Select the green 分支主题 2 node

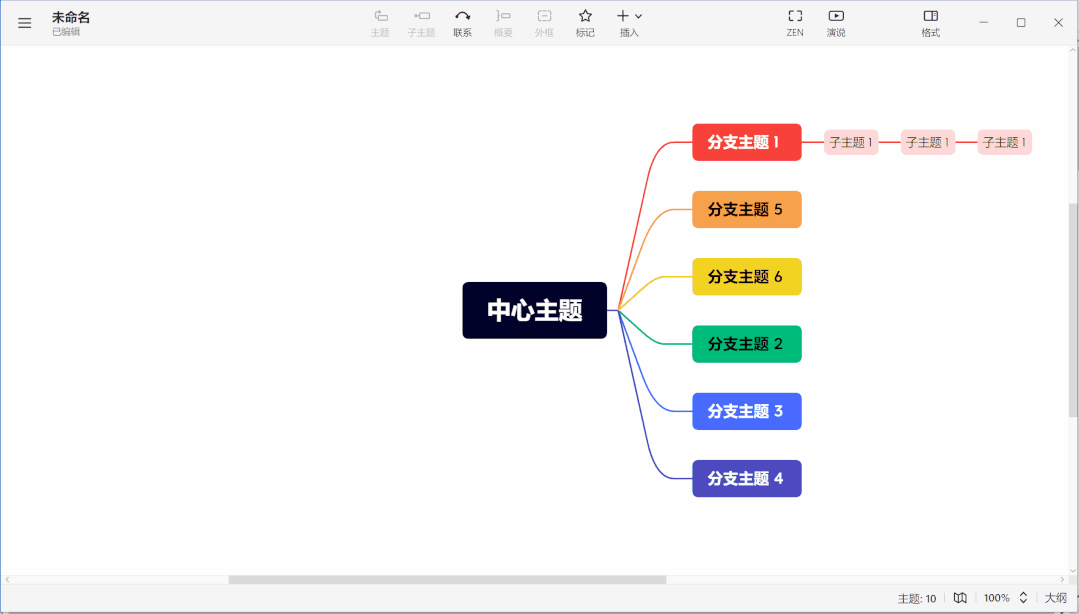pos(746,344)
